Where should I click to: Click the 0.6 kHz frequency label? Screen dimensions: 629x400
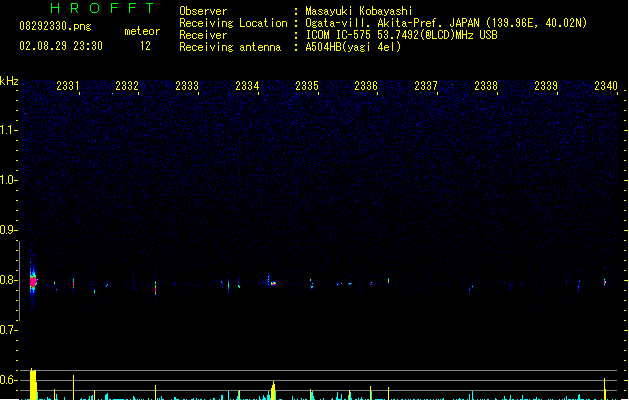(8, 380)
